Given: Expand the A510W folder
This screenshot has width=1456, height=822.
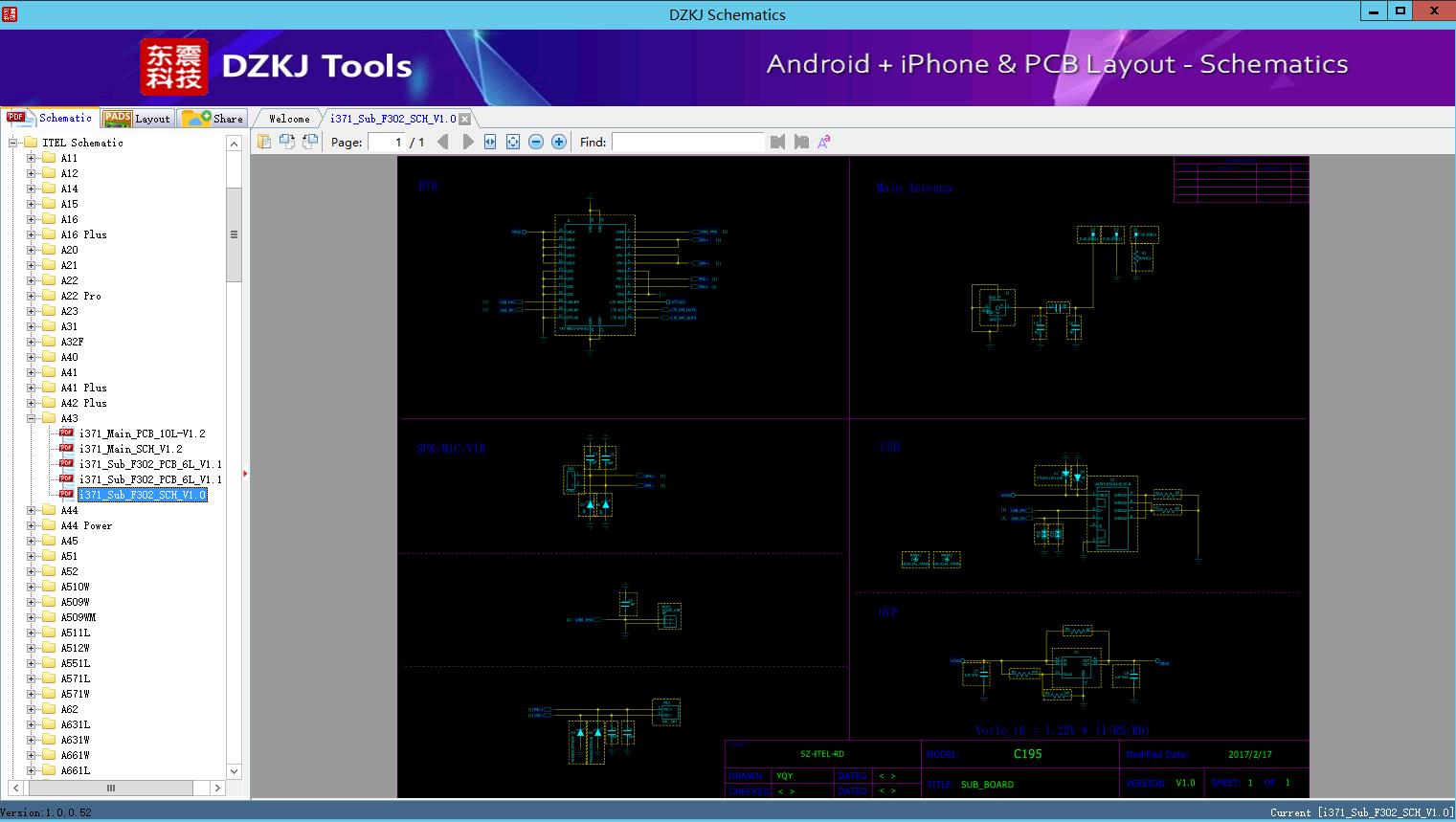Looking at the screenshot, I should (x=32, y=587).
